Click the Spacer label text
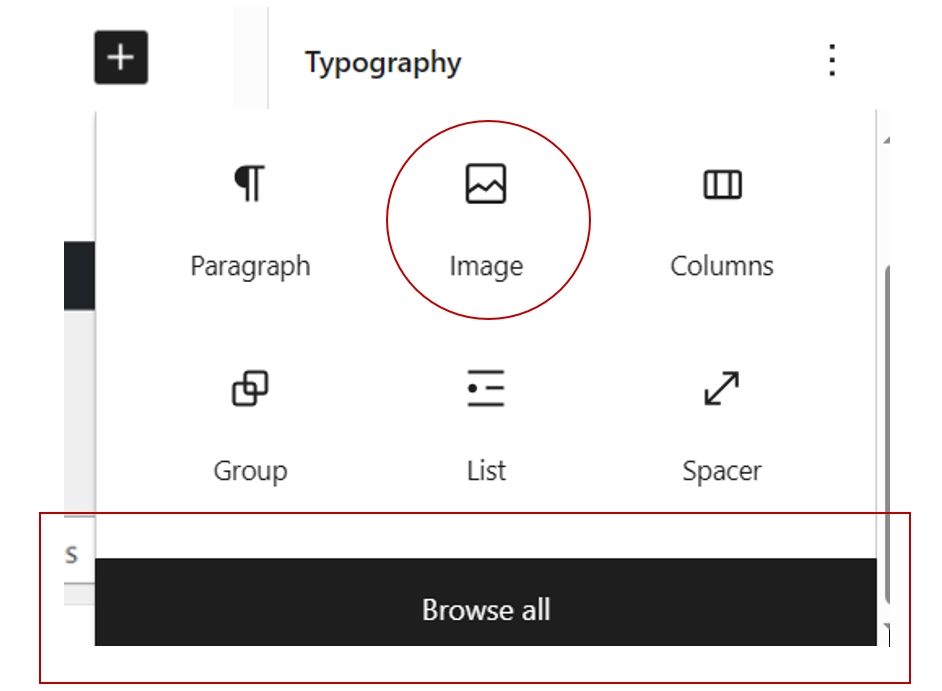This screenshot has height=691, width=942. (722, 471)
